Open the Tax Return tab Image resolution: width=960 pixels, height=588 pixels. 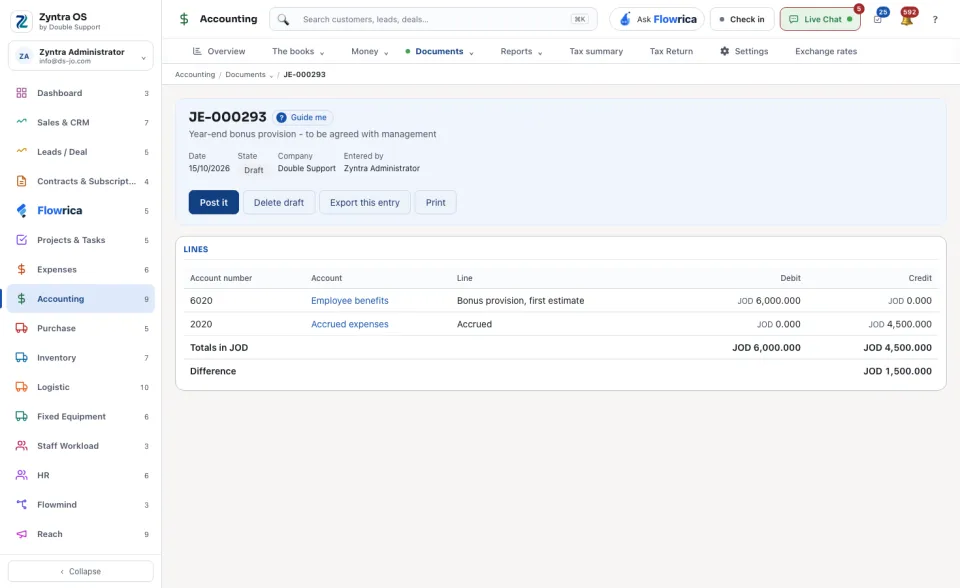point(671,51)
